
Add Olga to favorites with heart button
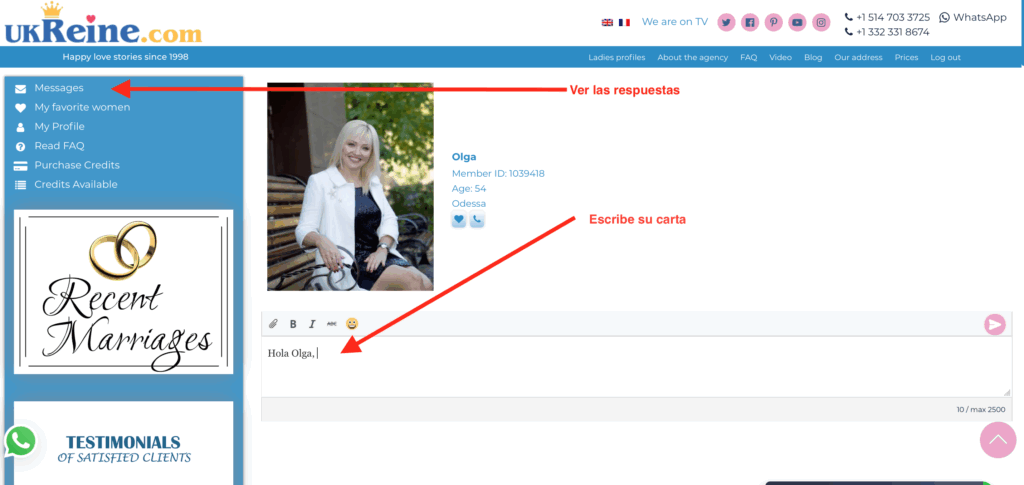point(459,221)
